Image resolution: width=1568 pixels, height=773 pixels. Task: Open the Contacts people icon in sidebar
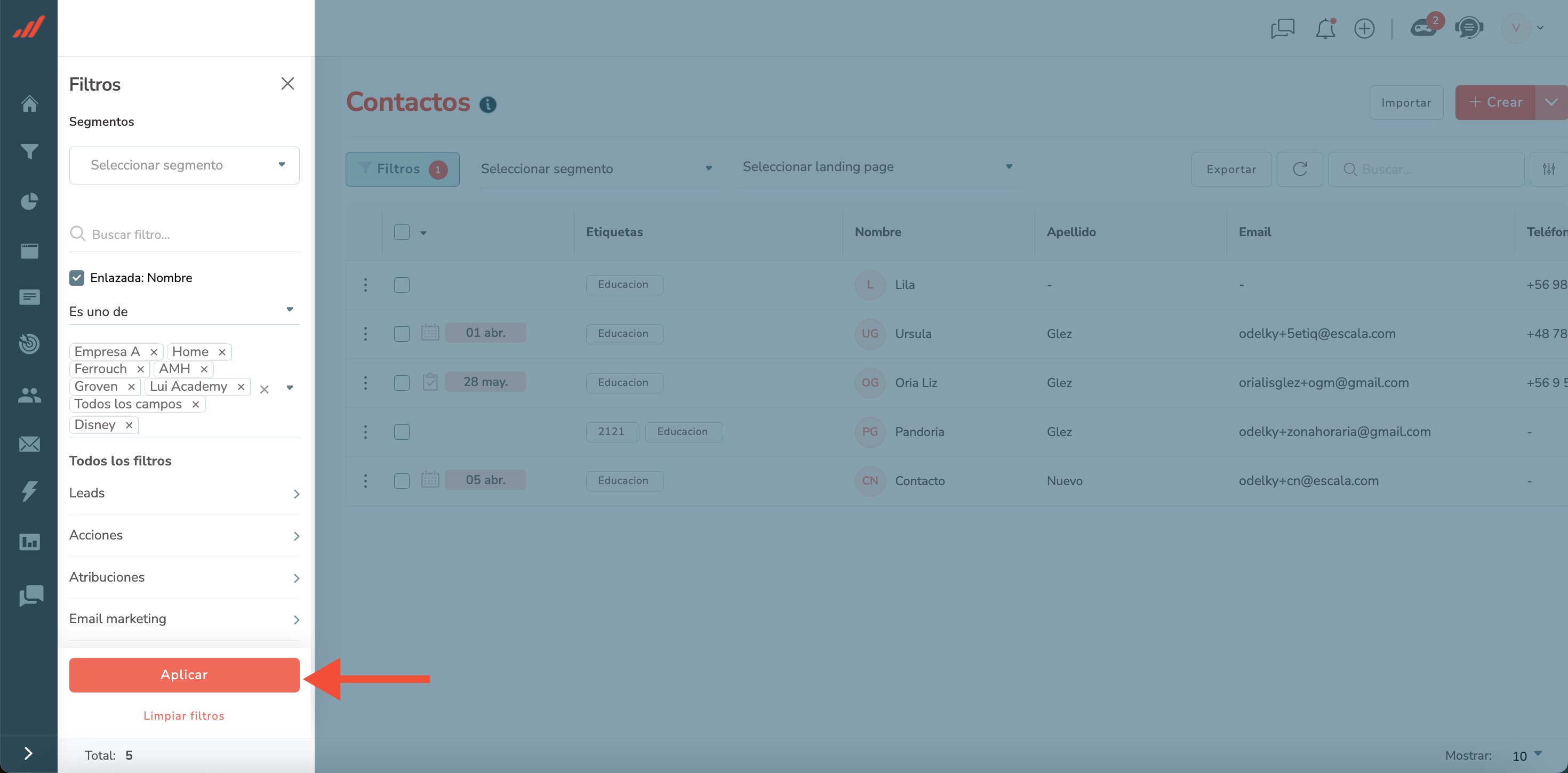click(x=29, y=396)
